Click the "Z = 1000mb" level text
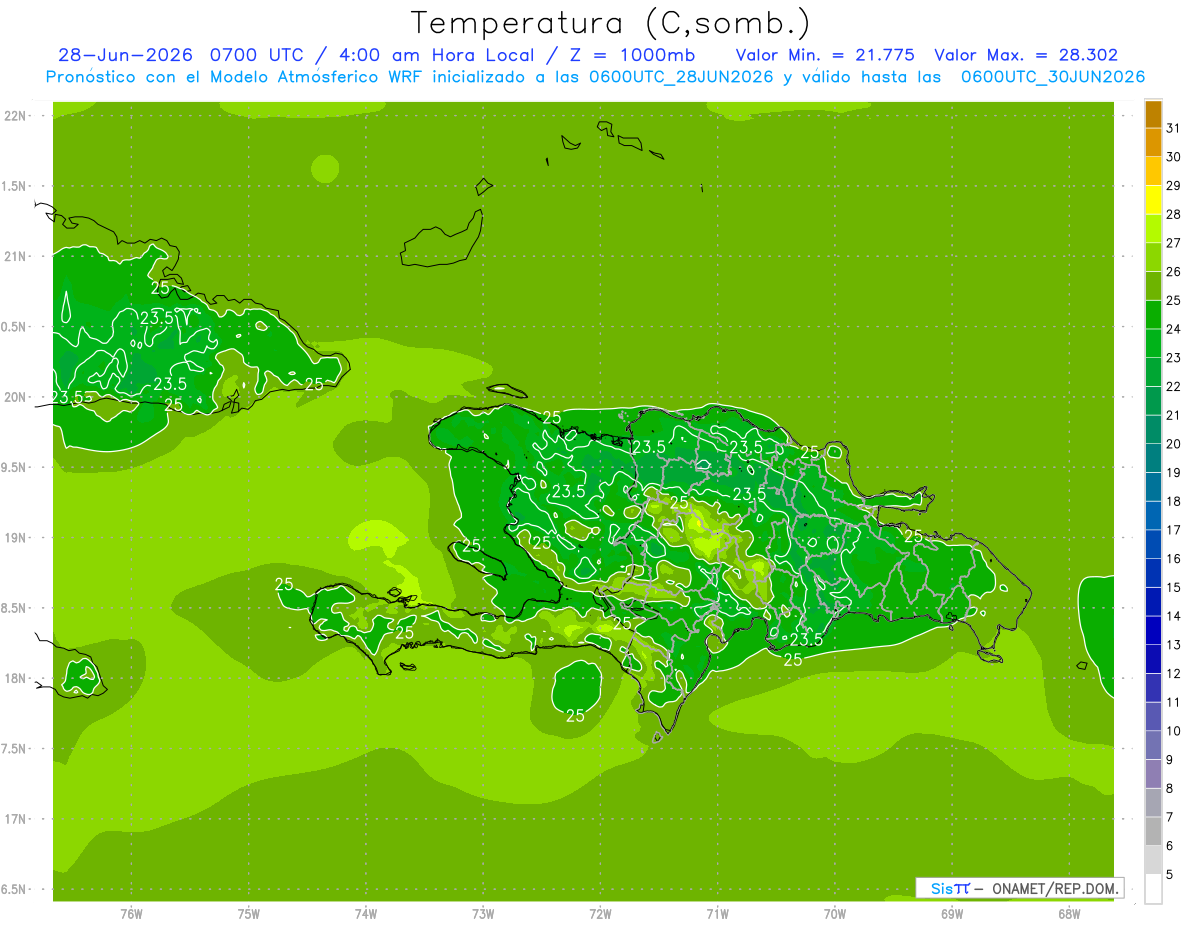Viewport: 1200px width, 927px height. point(631,55)
